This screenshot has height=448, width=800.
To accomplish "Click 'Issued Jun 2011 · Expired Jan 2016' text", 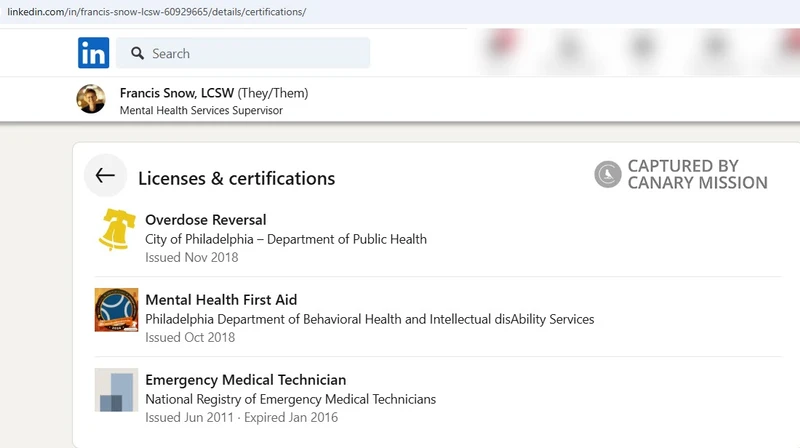I will pyautogui.click(x=241, y=417).
